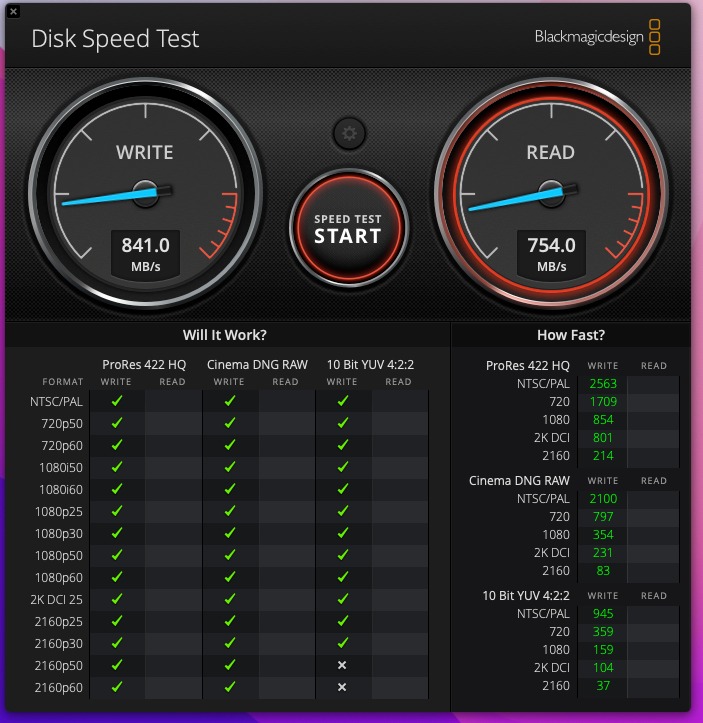This screenshot has width=703, height=723.
Task: Click Cinema DNG RAW write checkmark for 2160p50
Action: [x=230, y=665]
